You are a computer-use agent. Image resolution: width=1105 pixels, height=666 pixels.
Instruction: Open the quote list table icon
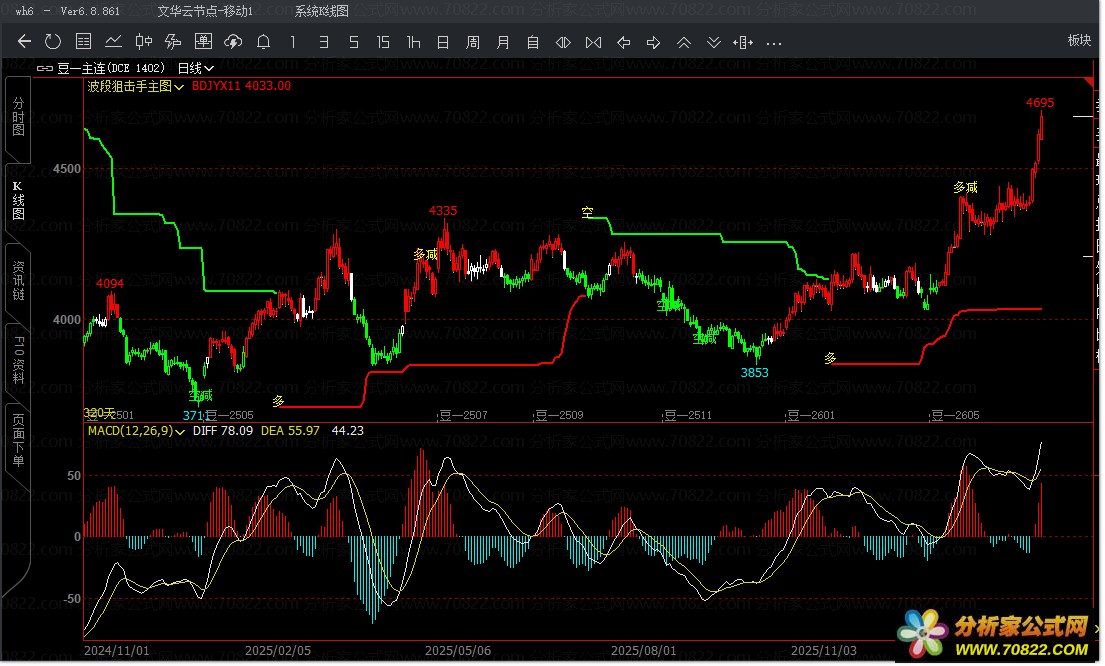point(84,42)
